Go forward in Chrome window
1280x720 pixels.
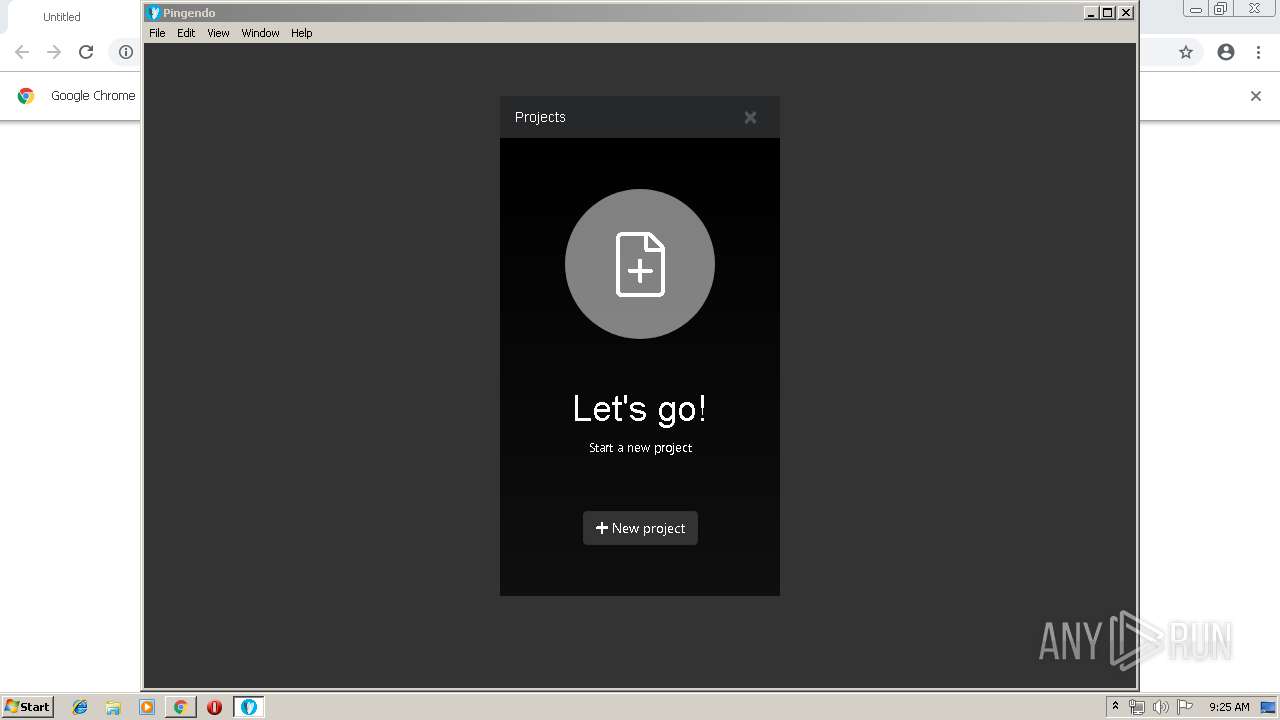(54, 52)
